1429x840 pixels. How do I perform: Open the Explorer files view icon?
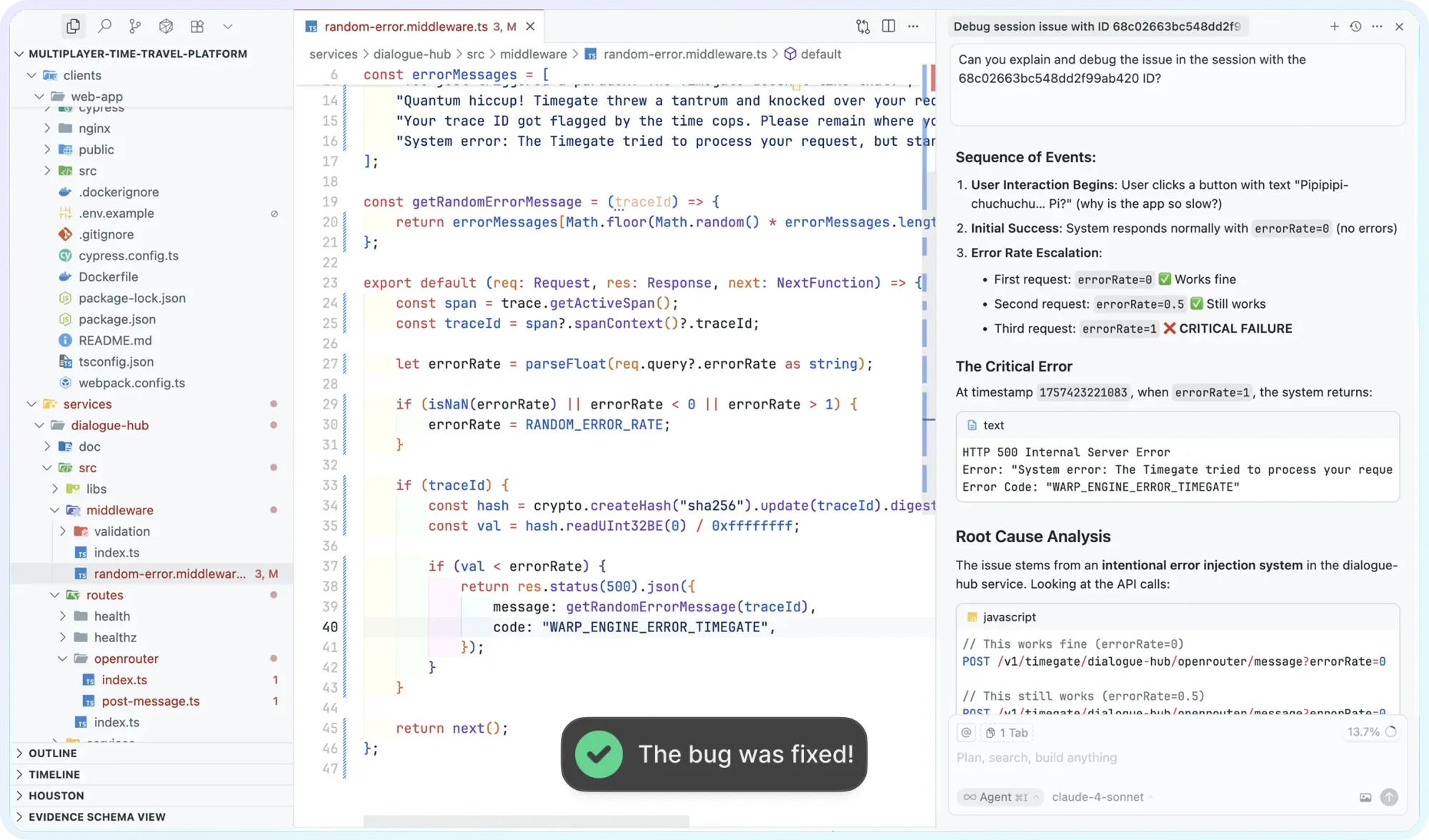(73, 26)
